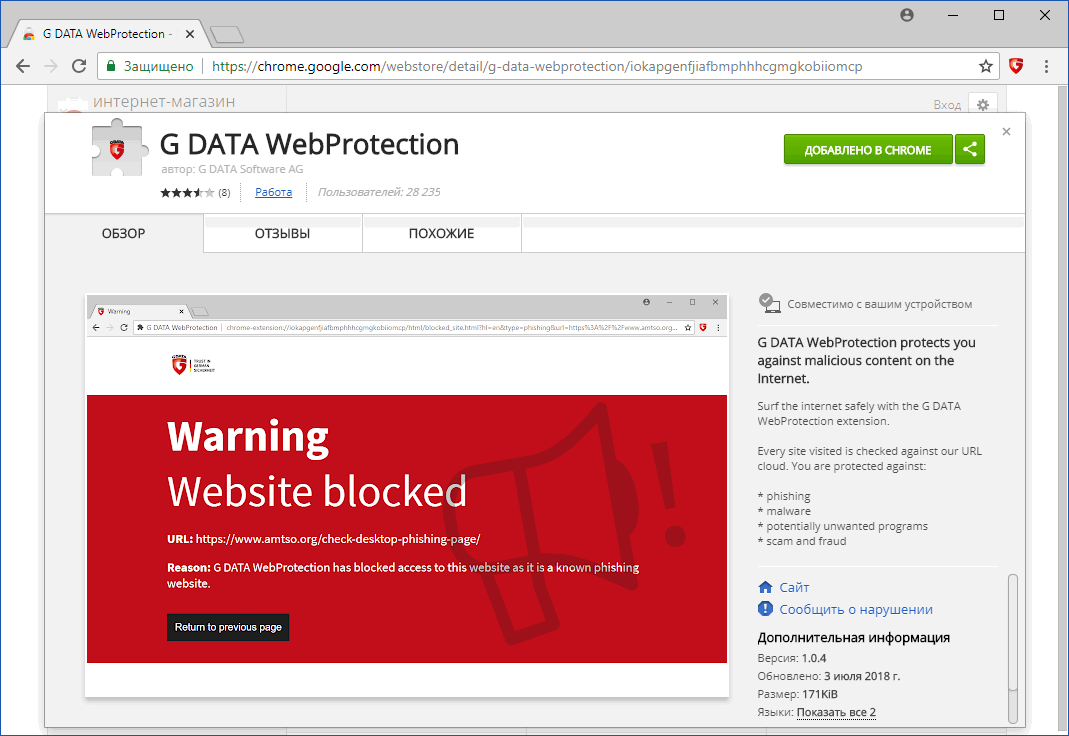Select the ОБЗОР tab

click(x=124, y=234)
